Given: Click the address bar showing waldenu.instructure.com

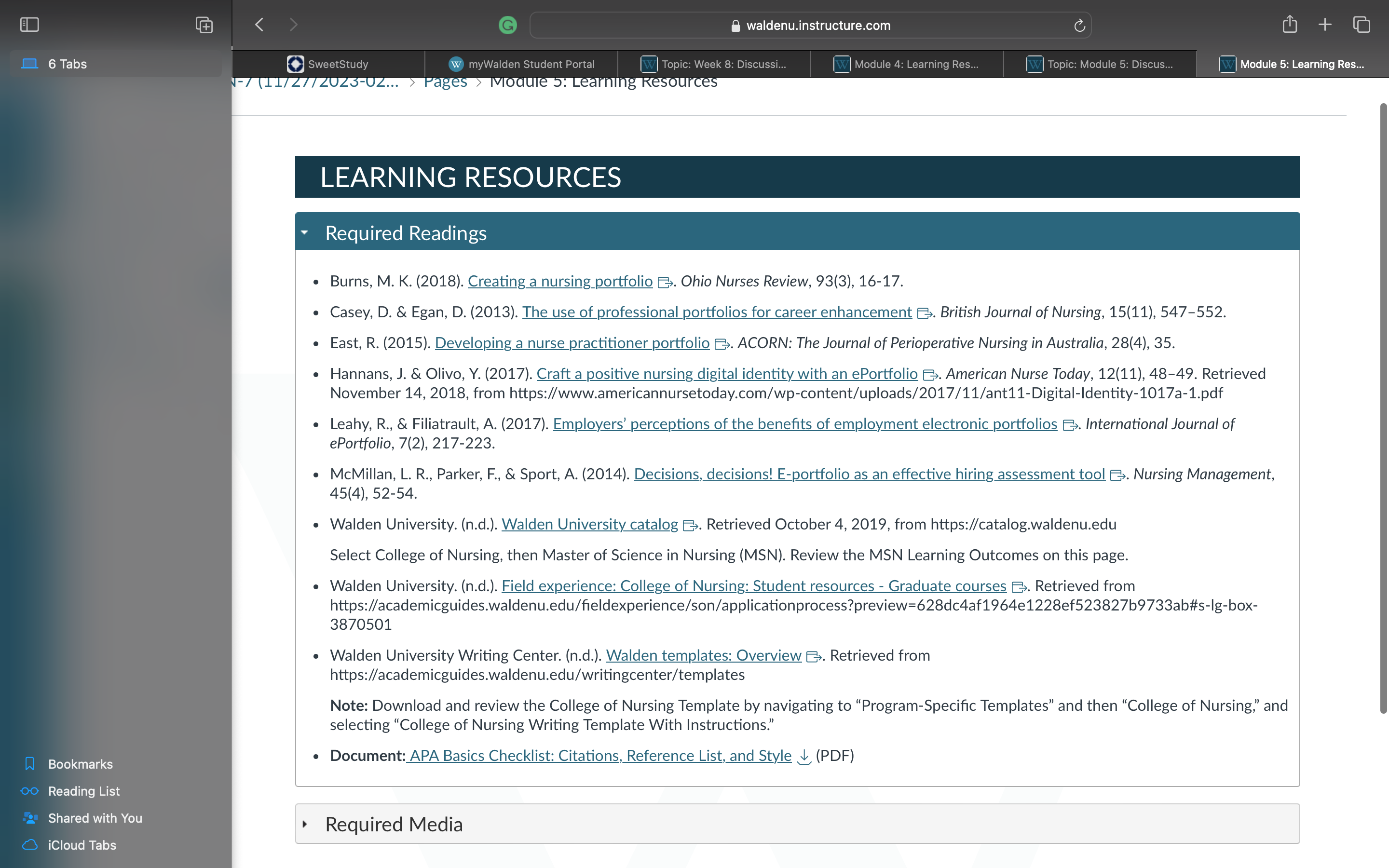Looking at the screenshot, I should tap(810, 25).
